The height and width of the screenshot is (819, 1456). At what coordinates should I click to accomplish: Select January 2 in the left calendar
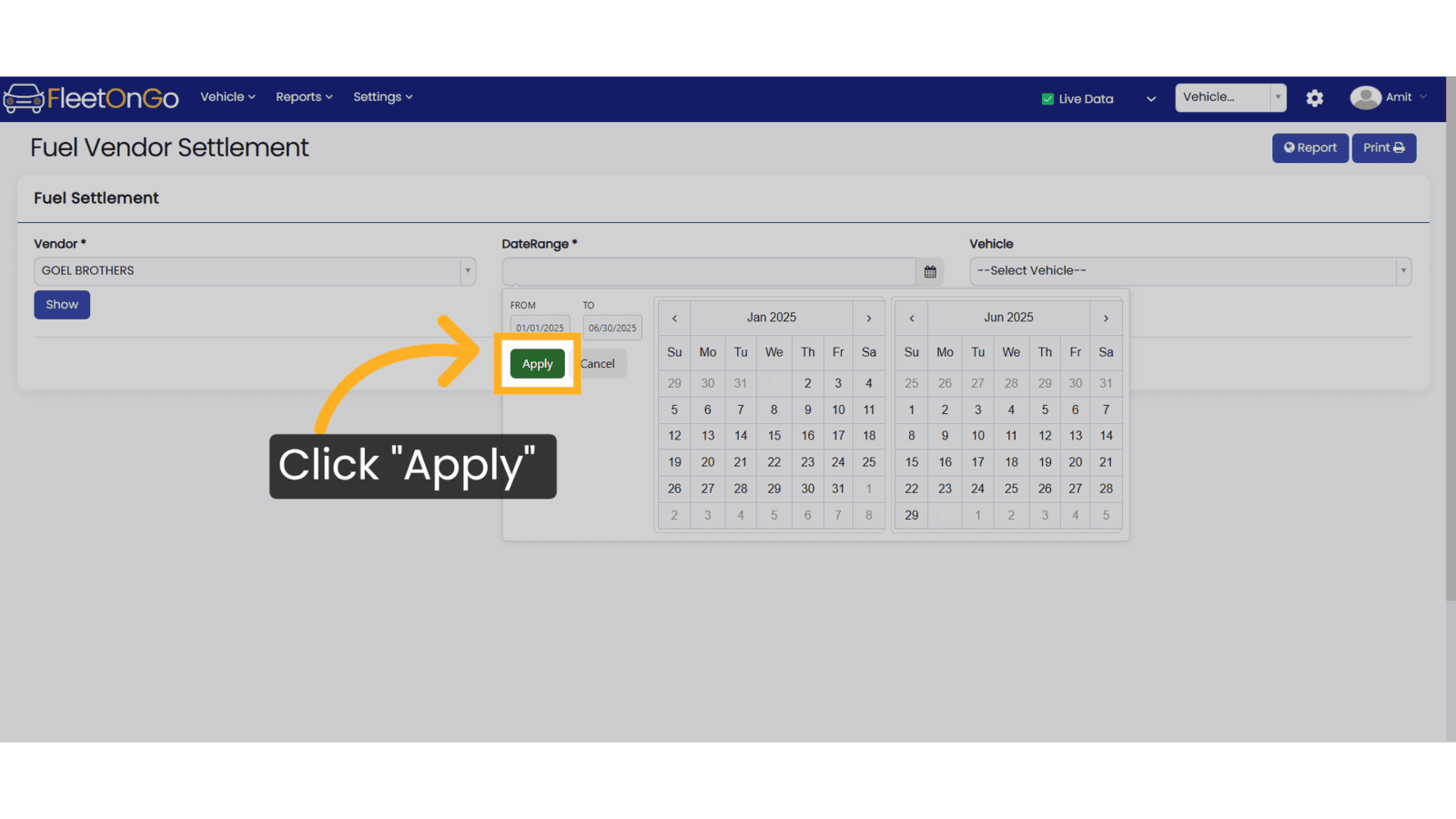coord(807,383)
